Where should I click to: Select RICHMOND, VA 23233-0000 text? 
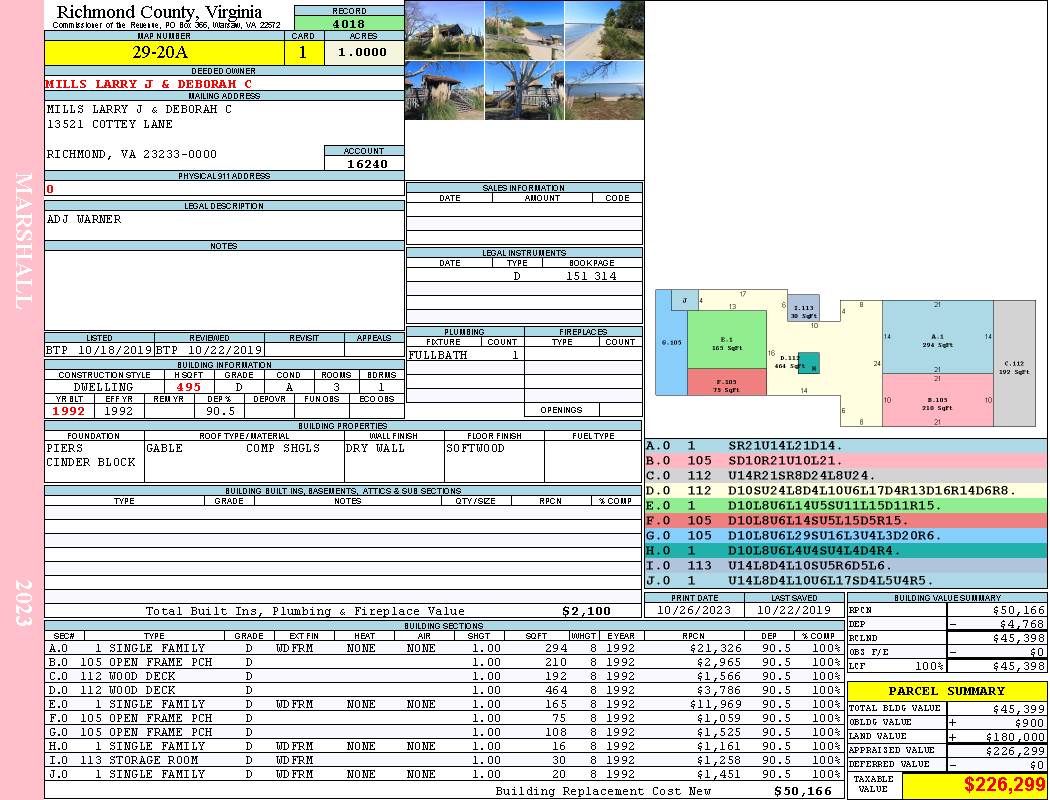click(132, 155)
